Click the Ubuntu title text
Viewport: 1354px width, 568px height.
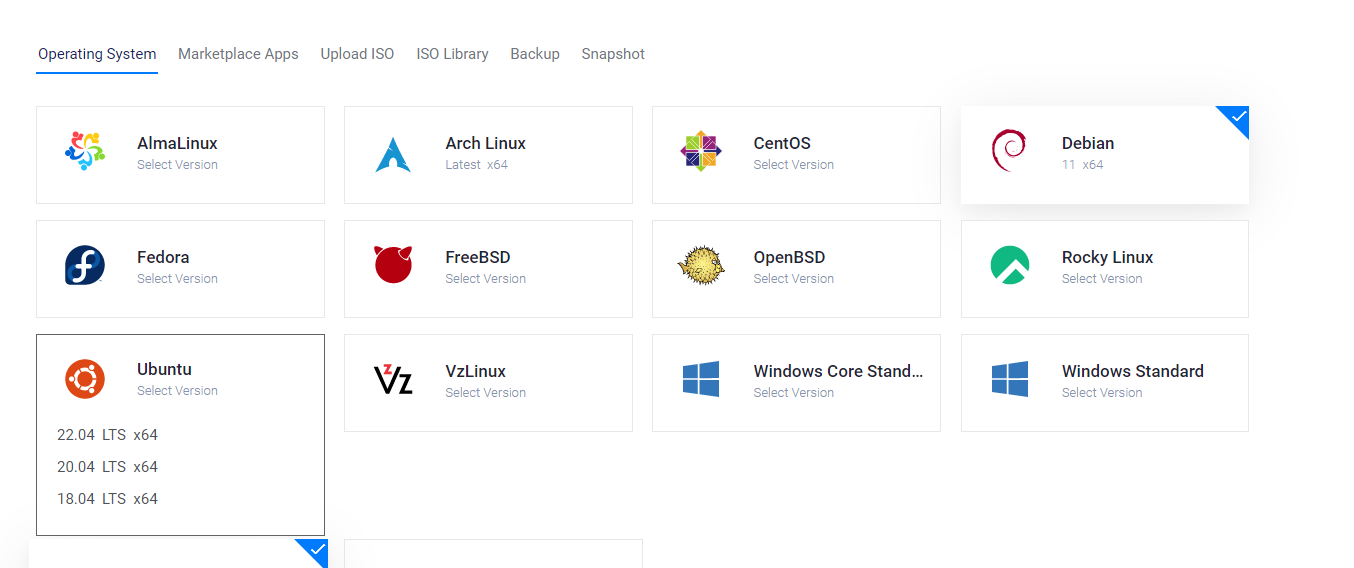pos(164,369)
